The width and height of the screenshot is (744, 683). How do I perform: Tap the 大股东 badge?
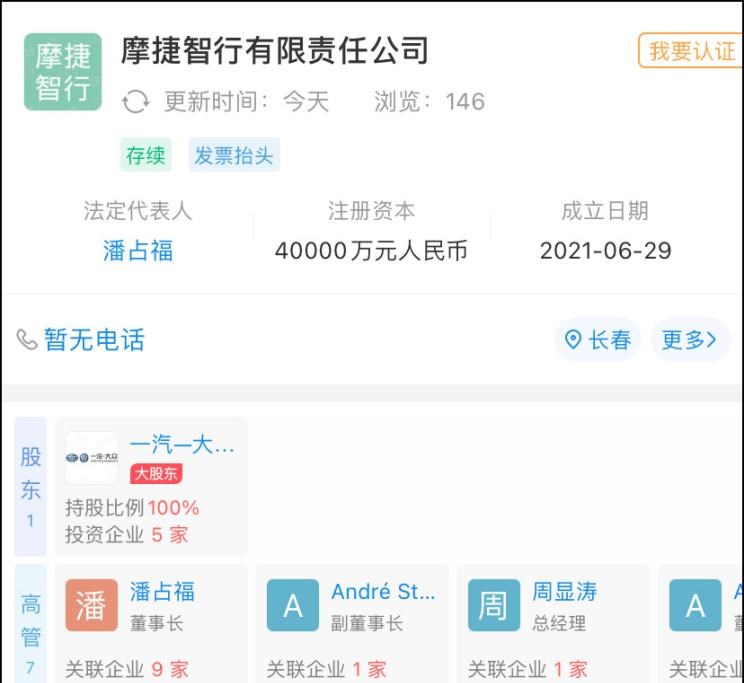156,473
